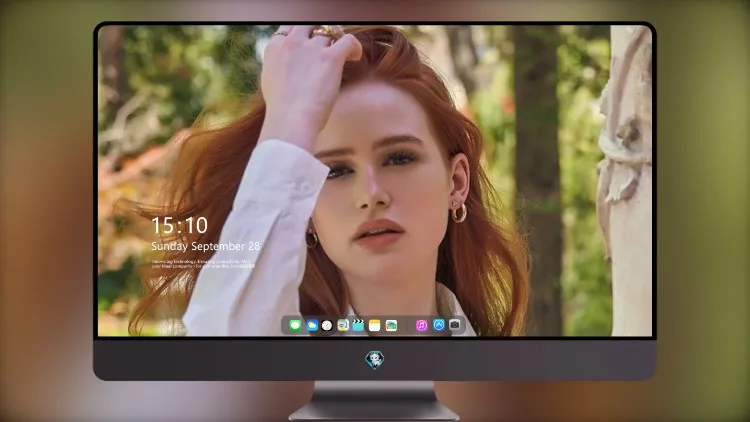This screenshot has width=750, height=422.
Task: Open the clapperboard video app in the dock
Action: pos(358,326)
